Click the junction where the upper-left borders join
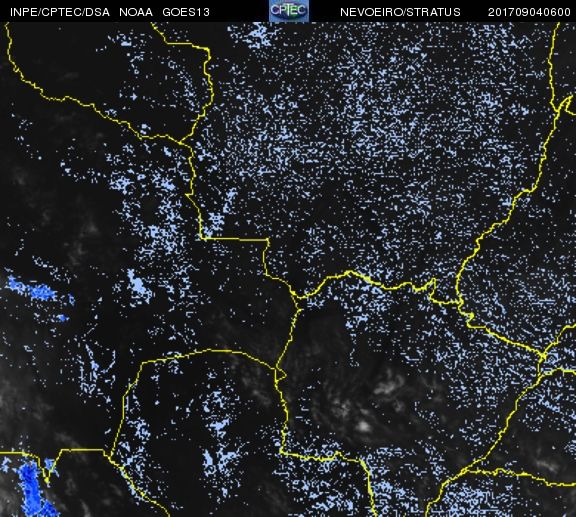Screen dimensions: 576x517 (180, 142)
